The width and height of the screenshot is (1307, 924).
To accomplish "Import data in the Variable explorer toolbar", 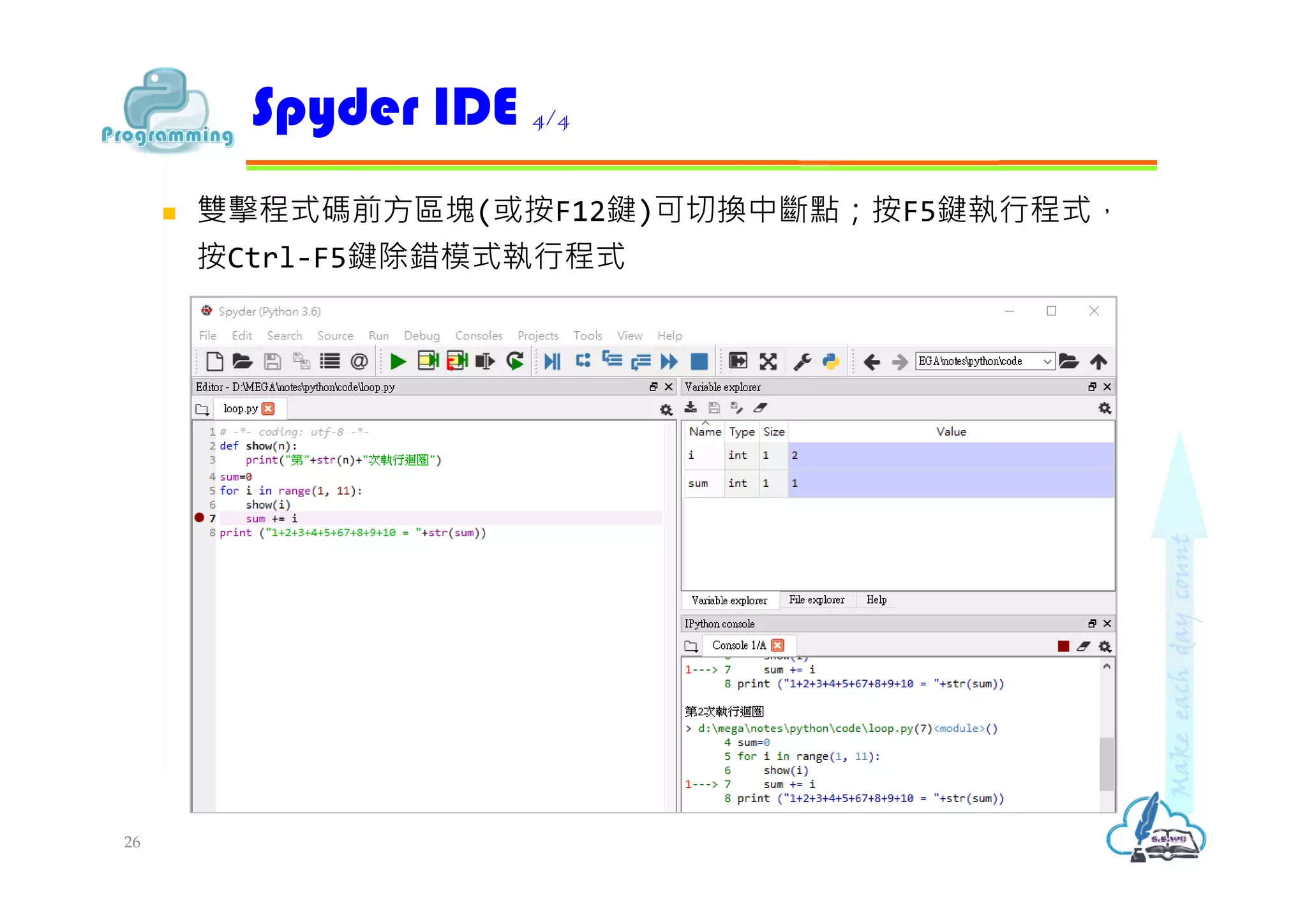I will pos(691,408).
